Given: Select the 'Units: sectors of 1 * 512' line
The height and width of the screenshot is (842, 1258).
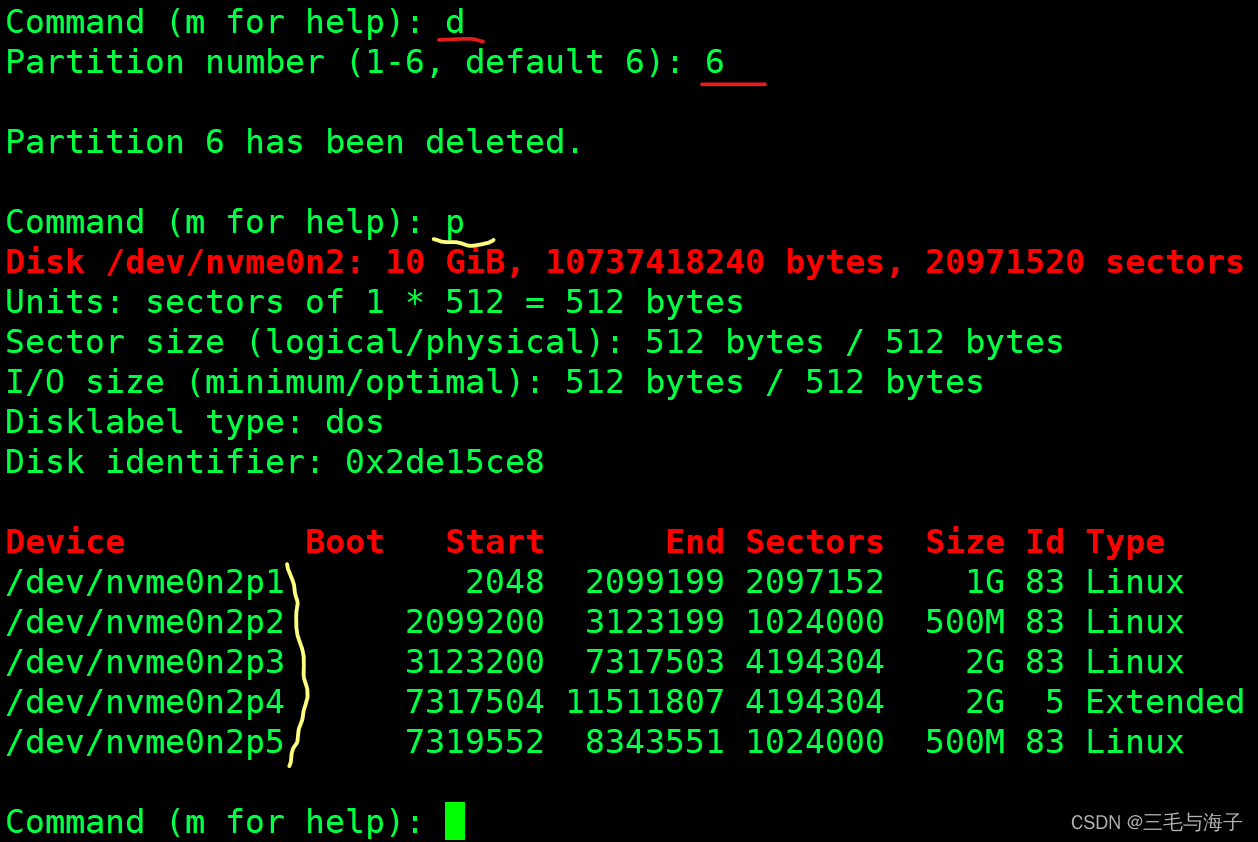Looking at the screenshot, I should (375, 302).
